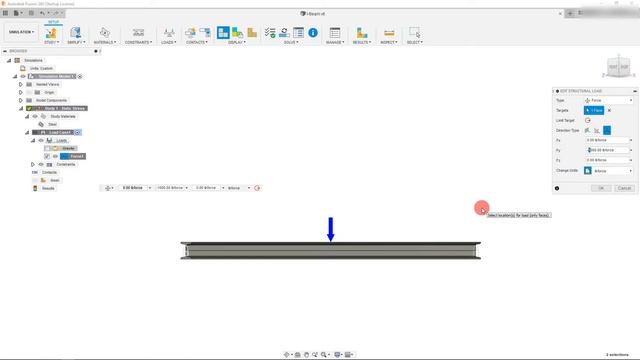Open the Solve Details icon
Screen dimensions: 640x360
tap(298, 33)
